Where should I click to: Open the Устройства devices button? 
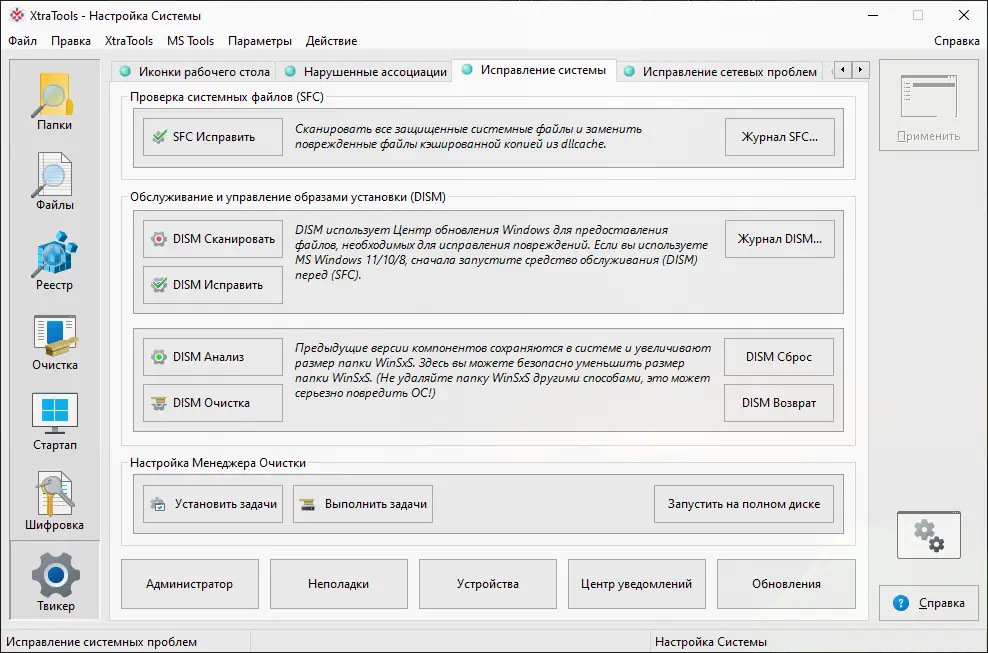click(488, 584)
